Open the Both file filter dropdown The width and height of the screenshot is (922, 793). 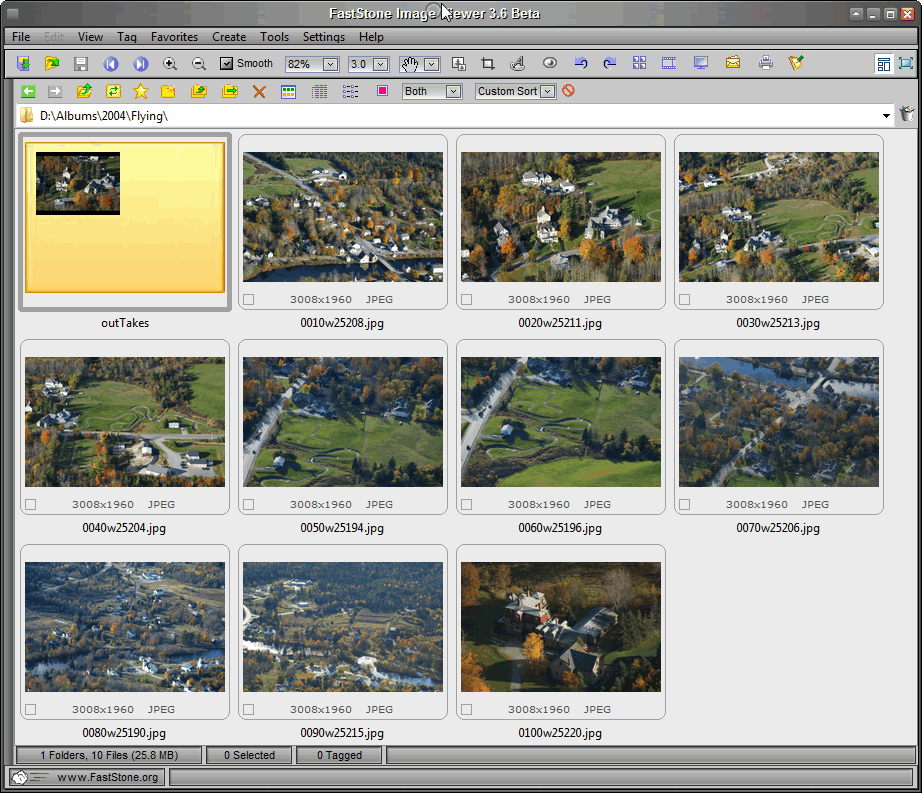[453, 92]
